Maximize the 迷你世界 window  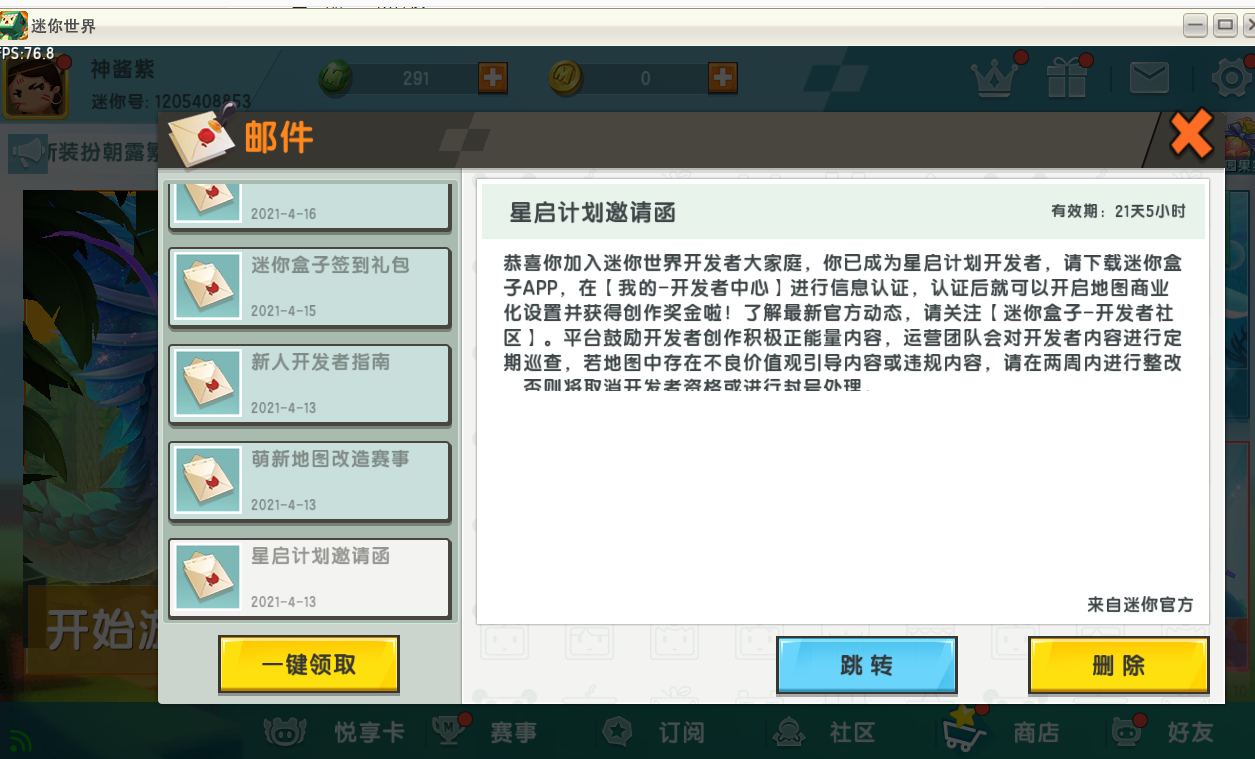point(1225,25)
